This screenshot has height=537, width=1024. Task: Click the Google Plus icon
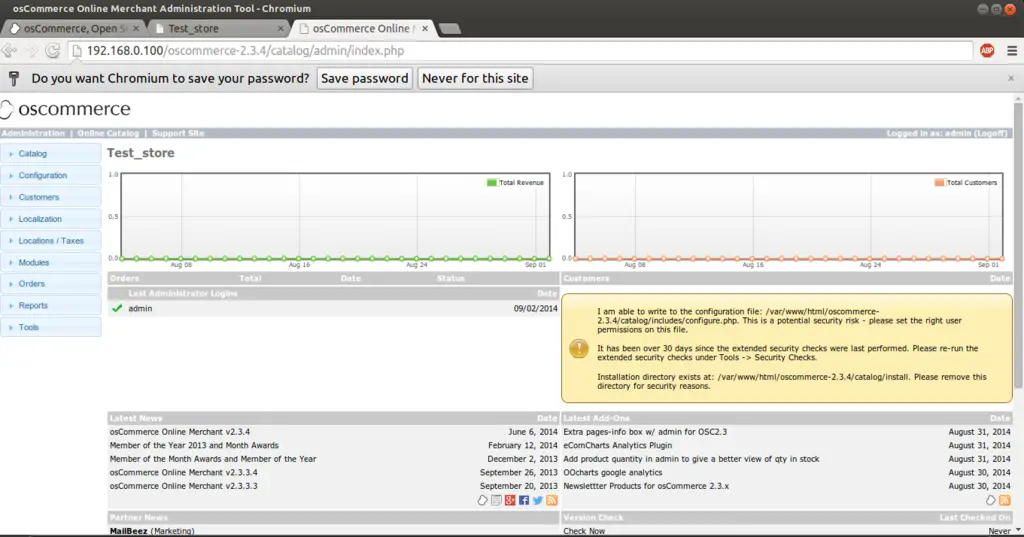pyautogui.click(x=510, y=500)
